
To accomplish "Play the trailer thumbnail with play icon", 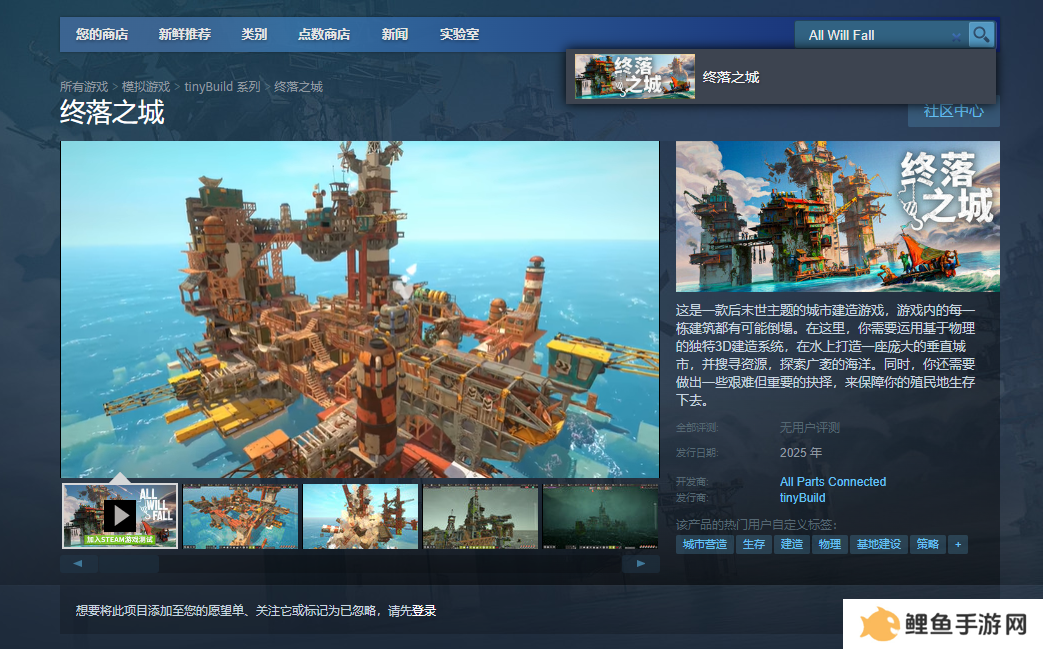I will (x=120, y=516).
